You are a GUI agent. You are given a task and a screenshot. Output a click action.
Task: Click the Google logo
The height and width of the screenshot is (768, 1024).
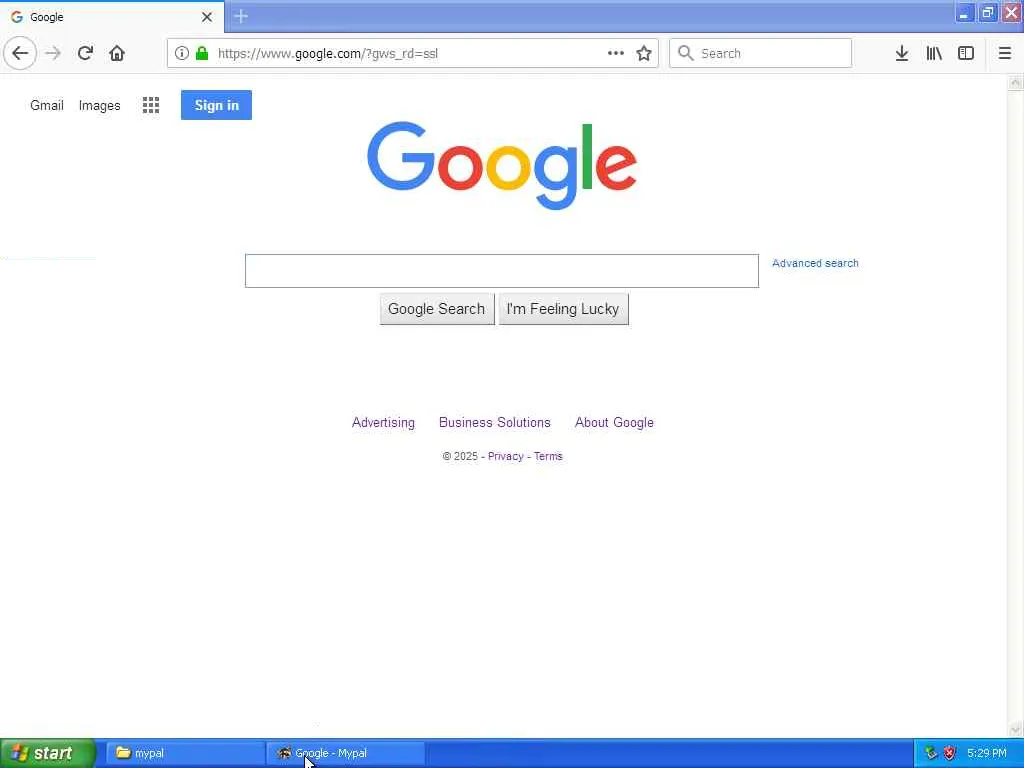pos(502,165)
